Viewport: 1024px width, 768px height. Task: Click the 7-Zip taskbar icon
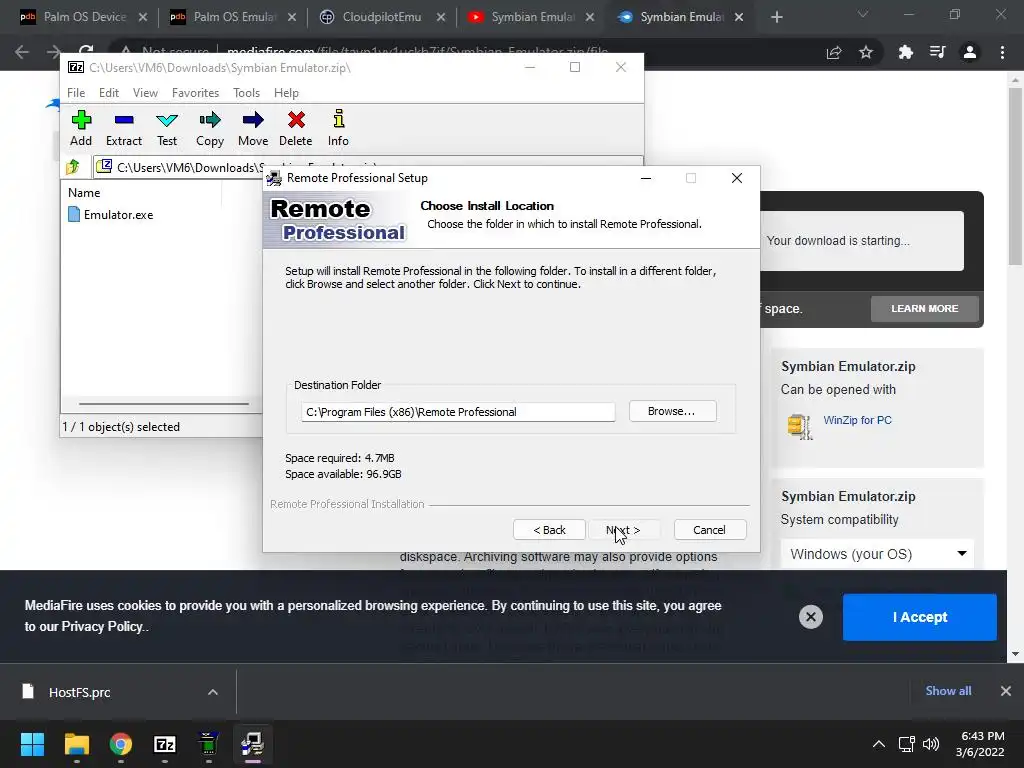click(165, 744)
